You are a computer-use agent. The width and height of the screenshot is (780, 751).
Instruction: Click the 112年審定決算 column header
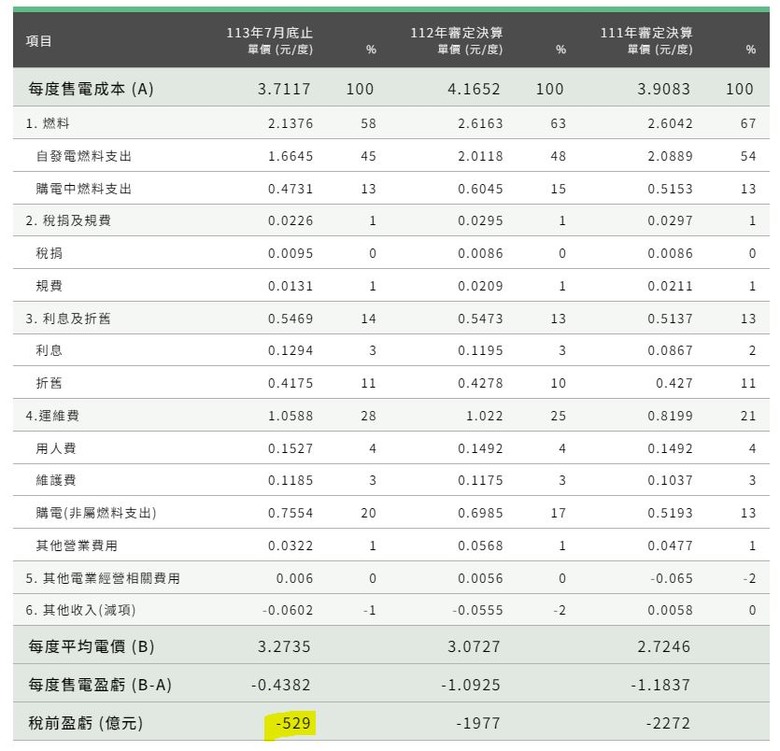[457, 33]
